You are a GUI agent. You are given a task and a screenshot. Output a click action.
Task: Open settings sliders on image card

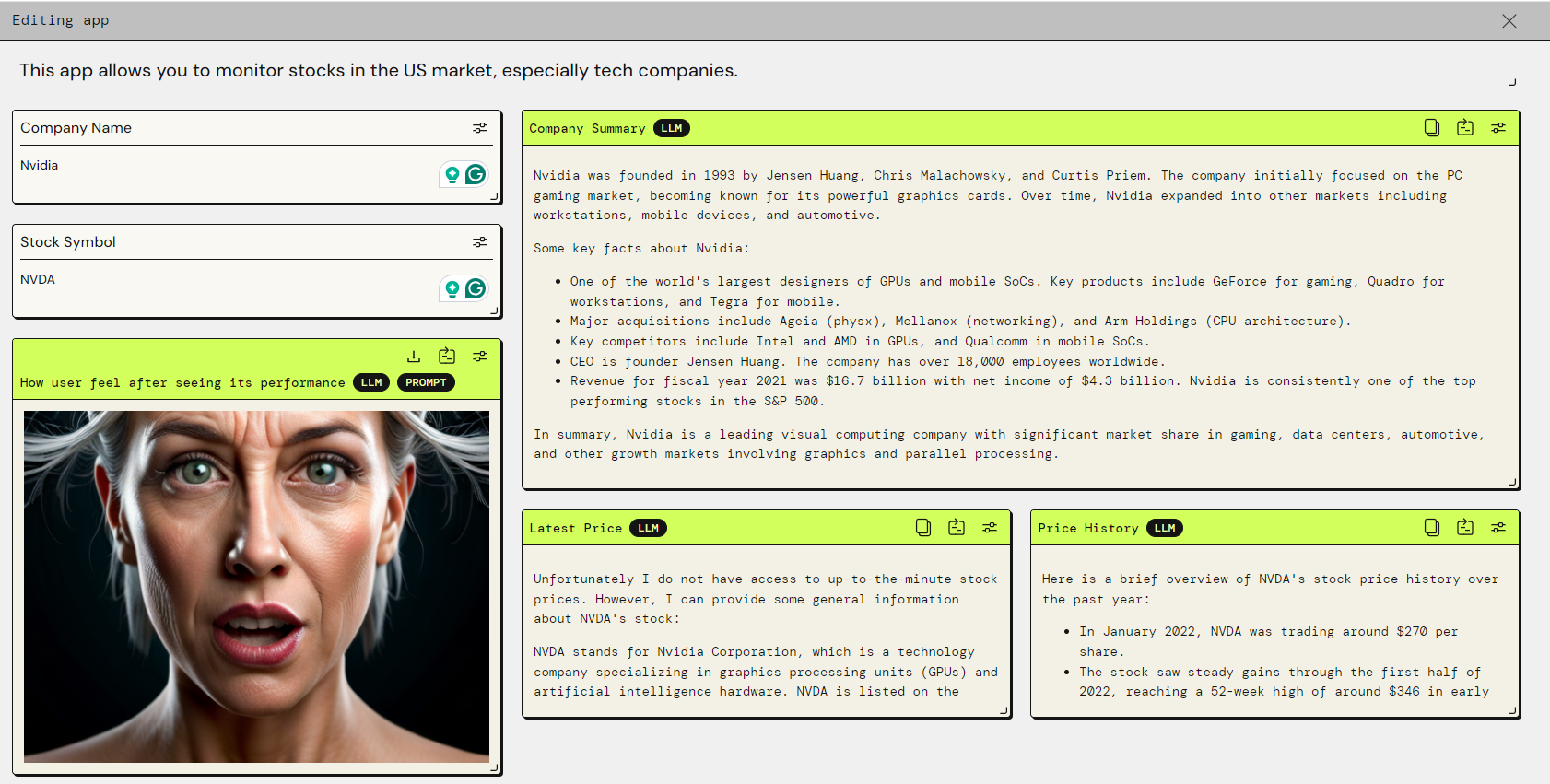point(480,357)
